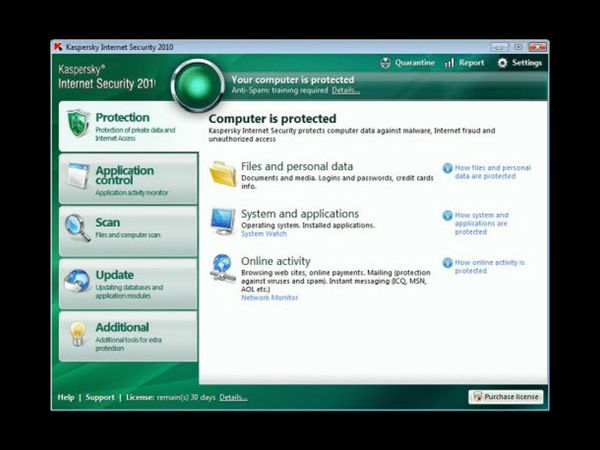Open How files and personal data are protected
The width and height of the screenshot is (600, 450).
pos(493,172)
